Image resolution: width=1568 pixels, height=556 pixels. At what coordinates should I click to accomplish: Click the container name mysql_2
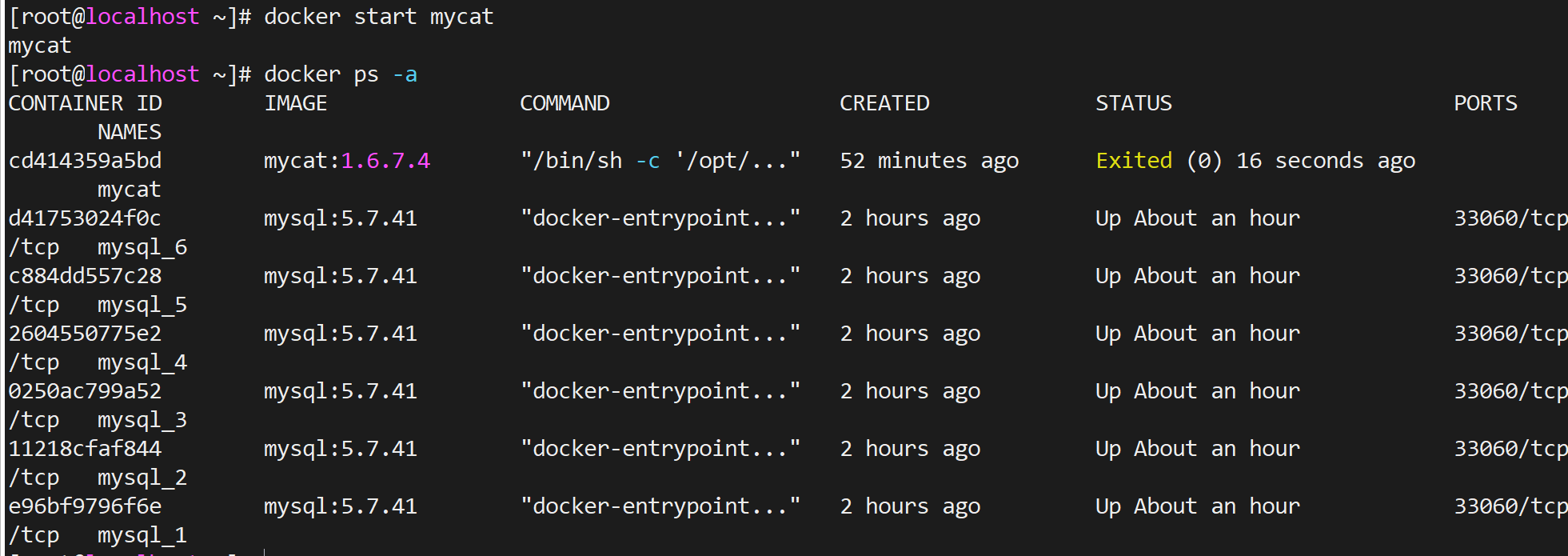[x=142, y=478]
